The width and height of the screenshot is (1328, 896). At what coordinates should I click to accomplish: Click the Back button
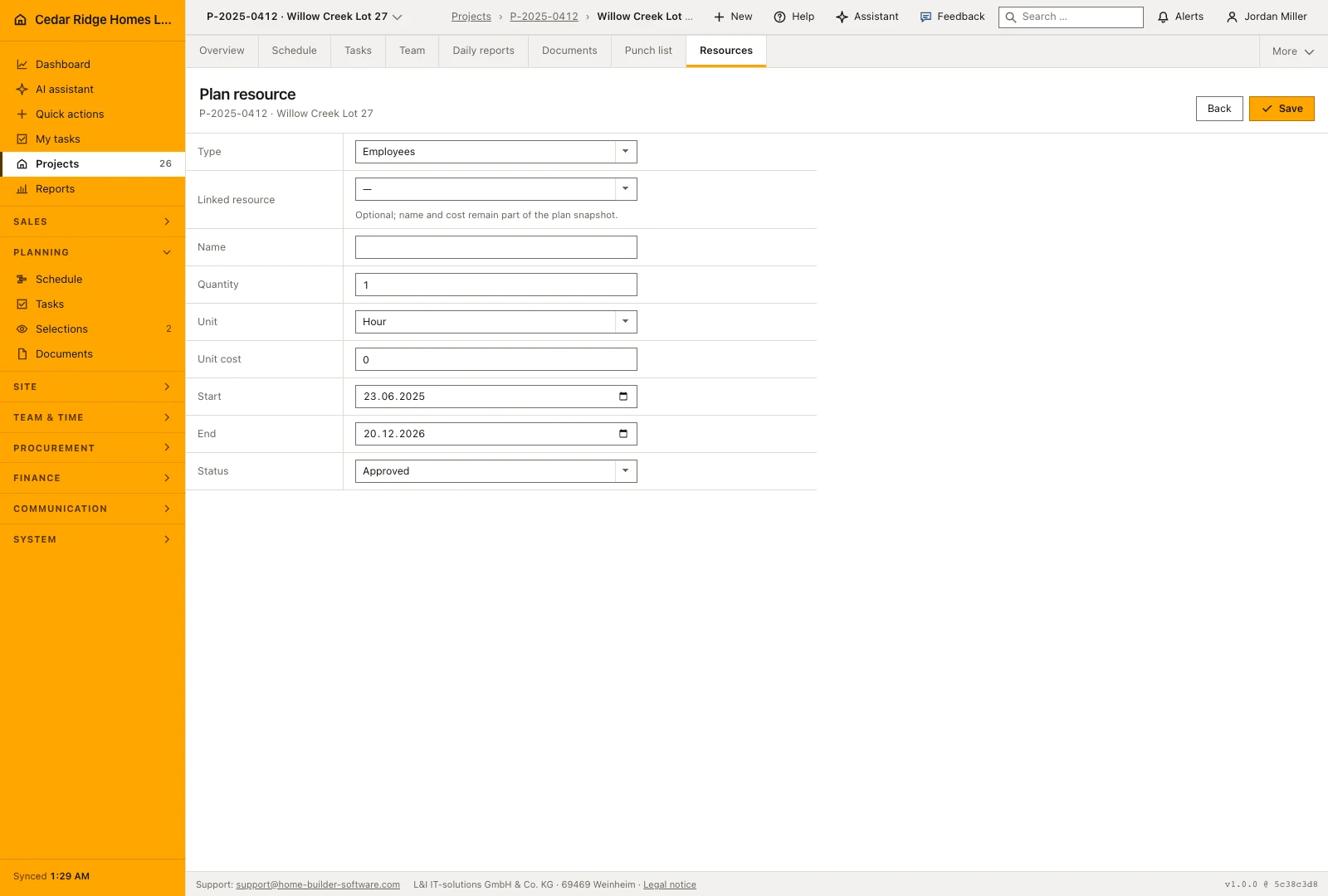click(1219, 109)
